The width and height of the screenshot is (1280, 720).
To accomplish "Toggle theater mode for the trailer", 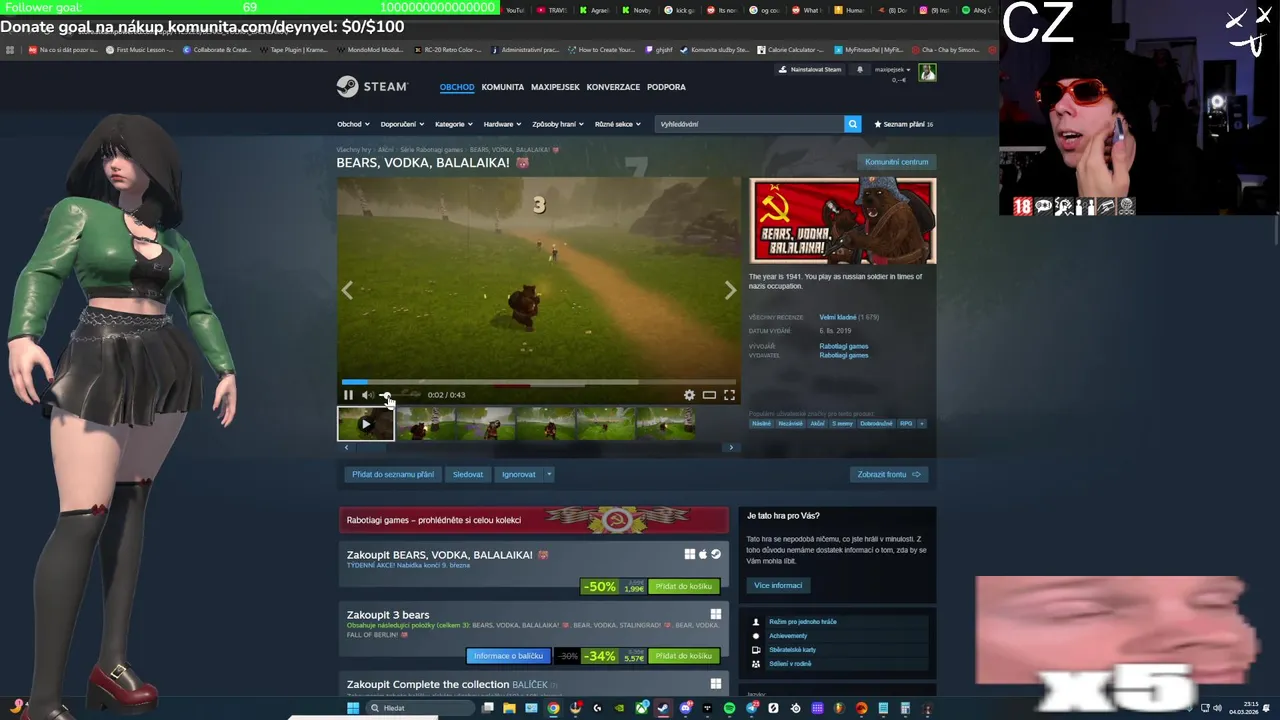I will pos(709,395).
